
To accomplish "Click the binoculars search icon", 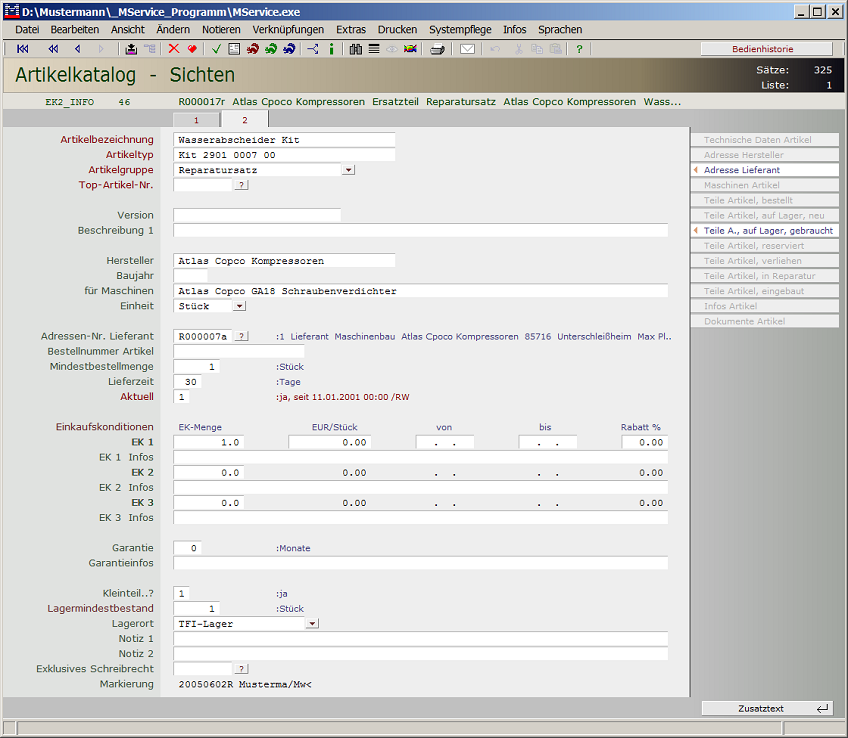I will coord(356,49).
